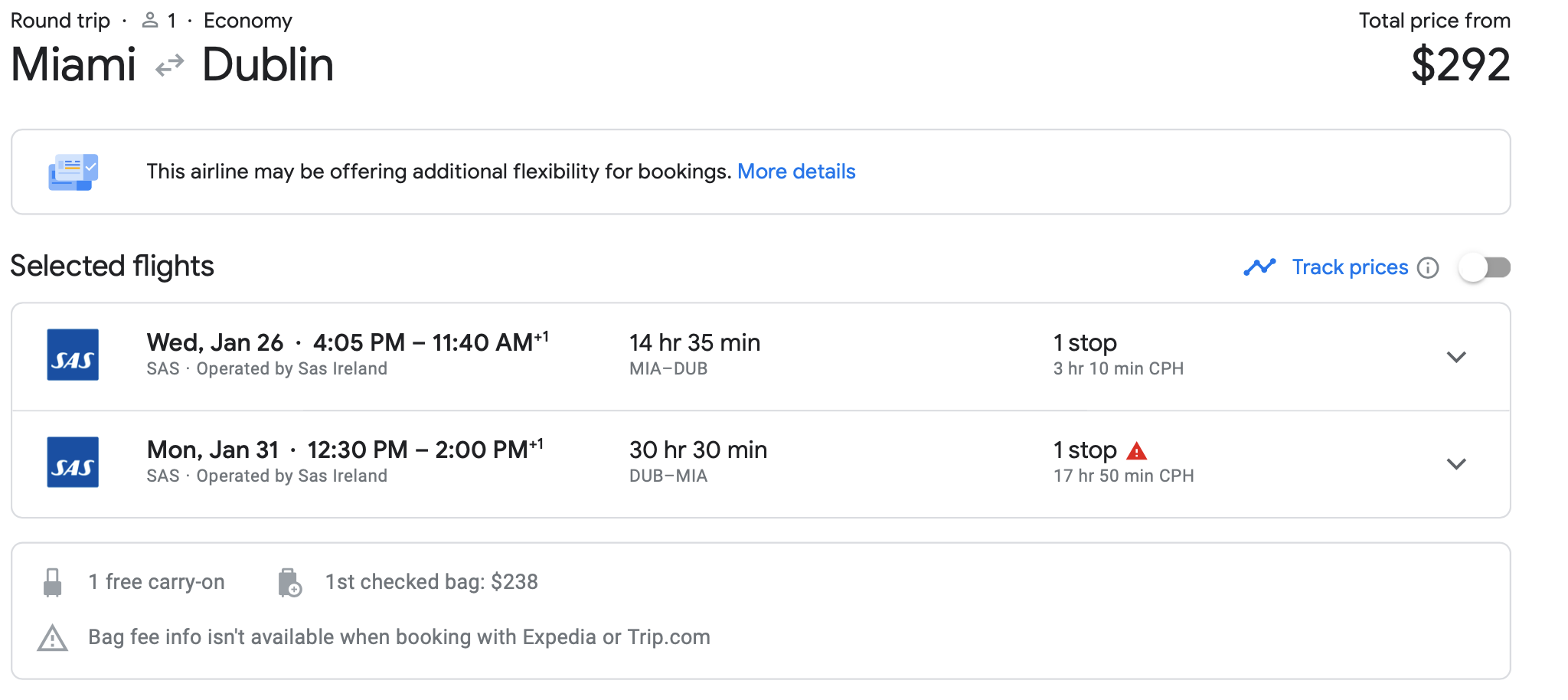1568x700 pixels.
Task: Click the $292 total price
Action: 1460,65
